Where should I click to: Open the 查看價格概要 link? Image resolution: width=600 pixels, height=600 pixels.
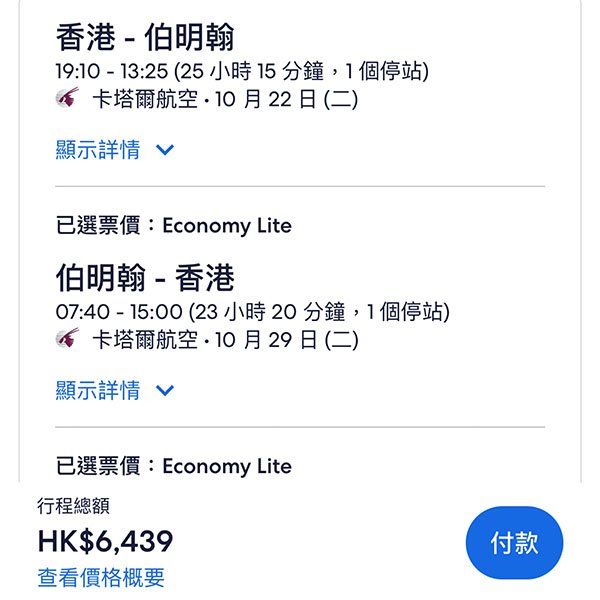[x=101, y=577]
